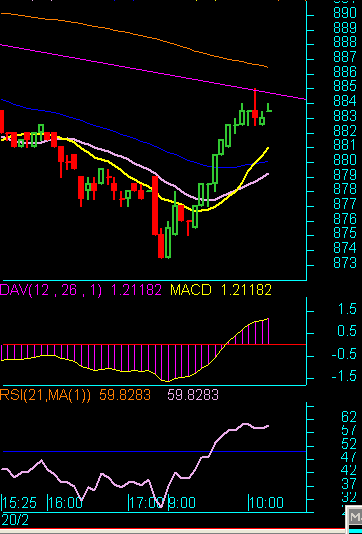Image resolution: width=362 pixels, height=534 pixels.
Task: Click the 878 price axis label
Action: 345,189
